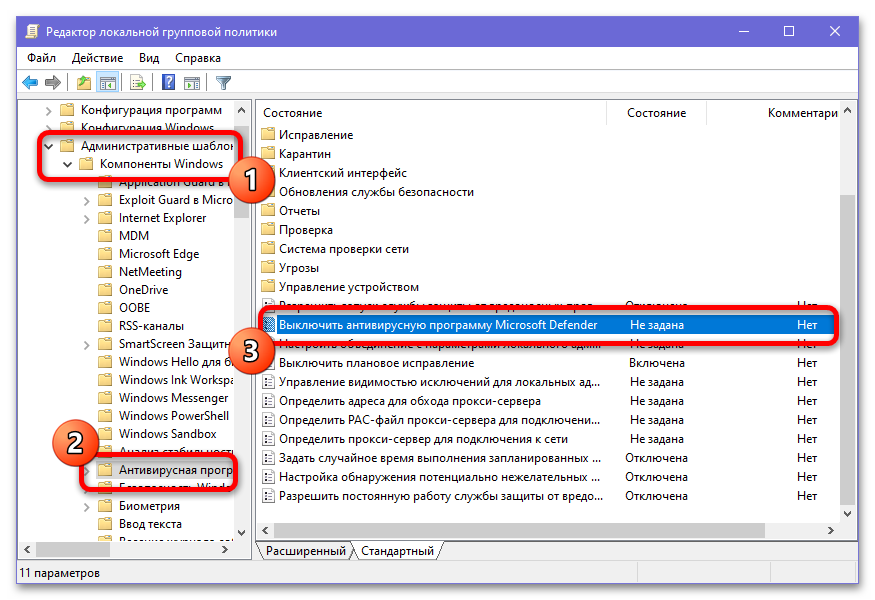Click folder icon beside Биометрия in tree

click(x=105, y=506)
